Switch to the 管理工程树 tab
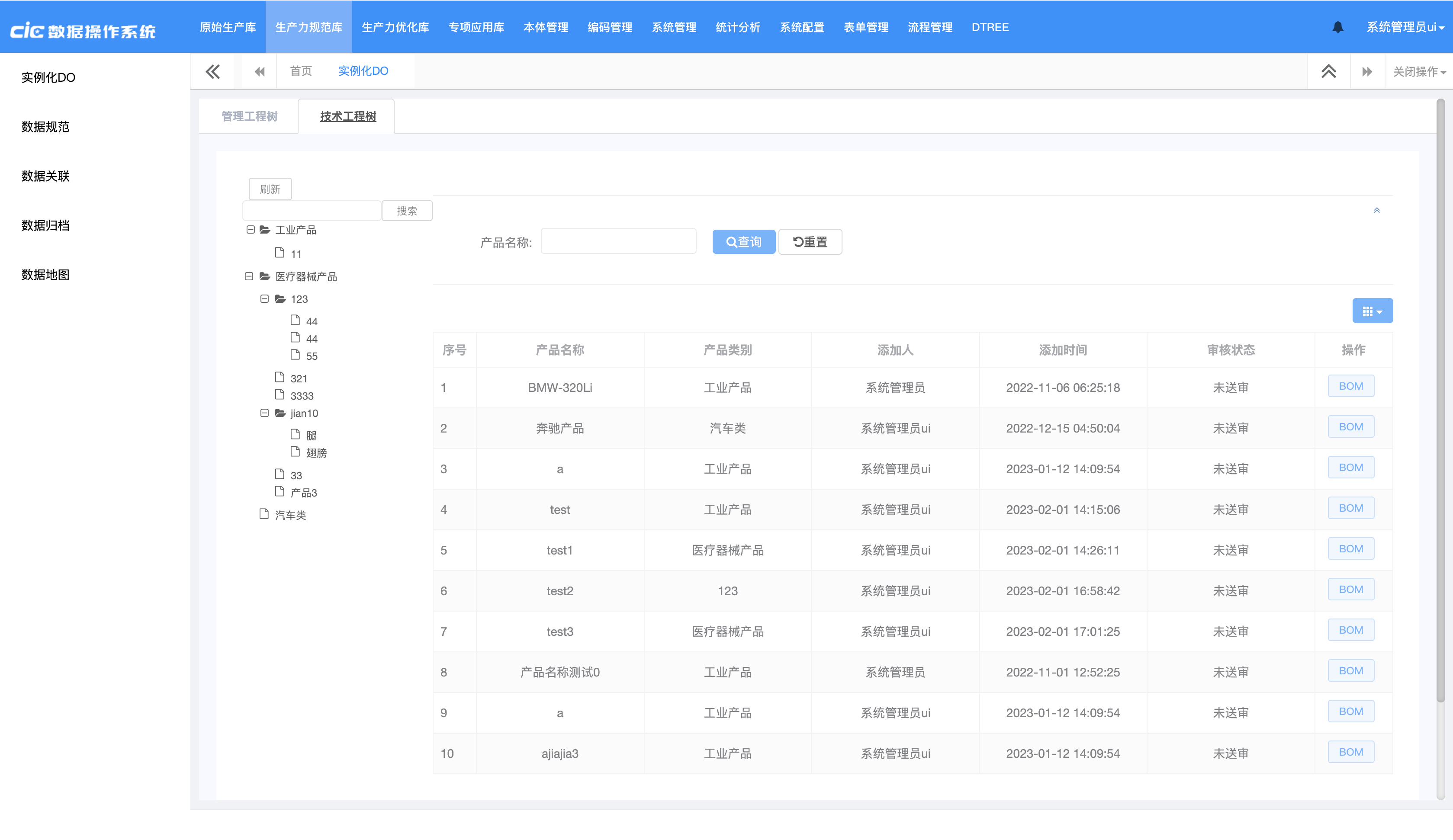This screenshot has width=1453, height=840. pos(249,116)
